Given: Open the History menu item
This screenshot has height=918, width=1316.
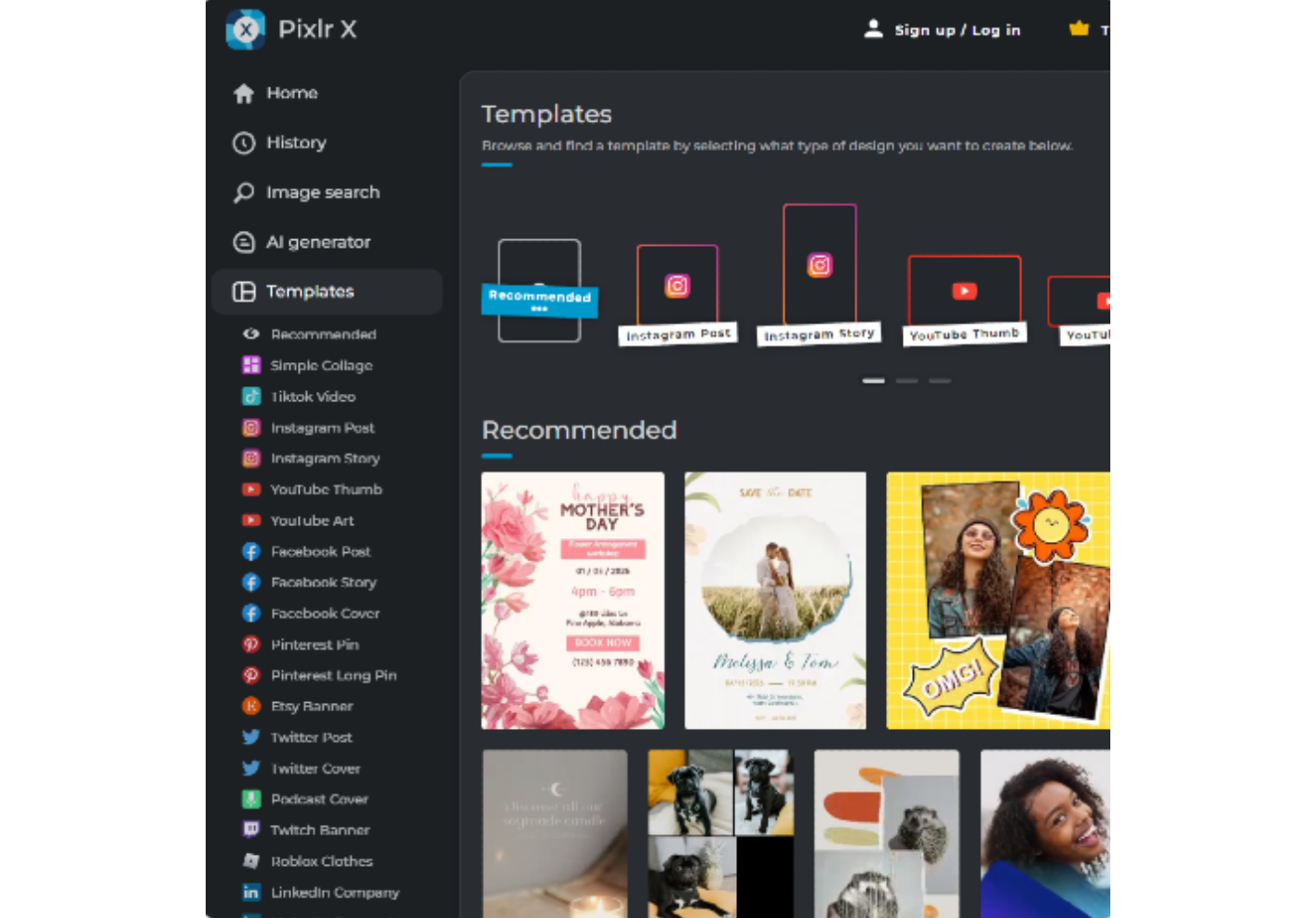Looking at the screenshot, I should [x=327, y=142].
